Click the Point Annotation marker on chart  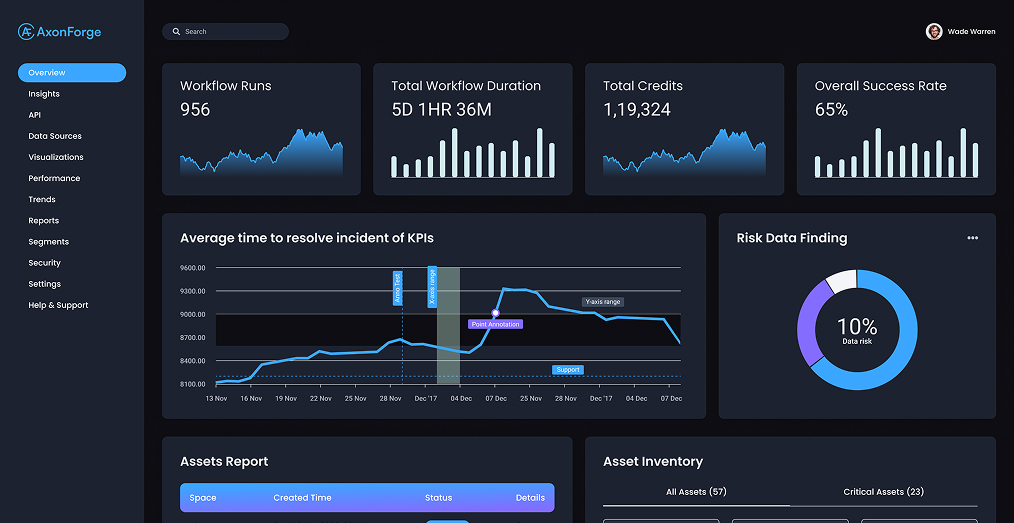click(x=495, y=313)
